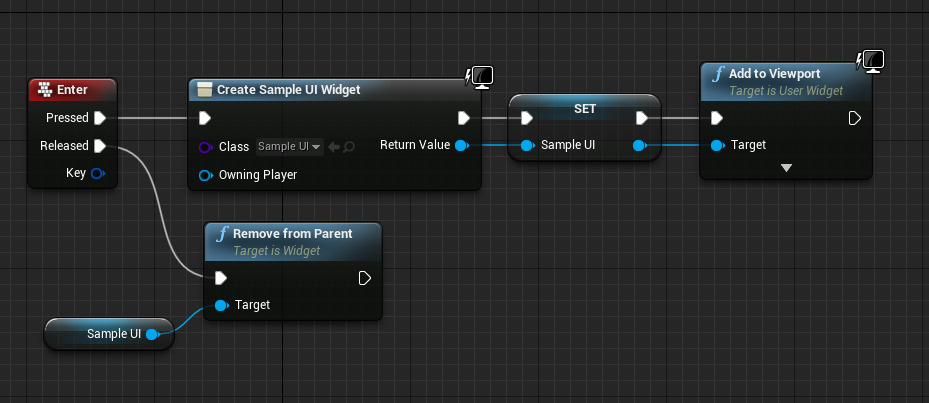Click the SET node output exec pin
This screenshot has width=929, height=403.
[x=642, y=119]
